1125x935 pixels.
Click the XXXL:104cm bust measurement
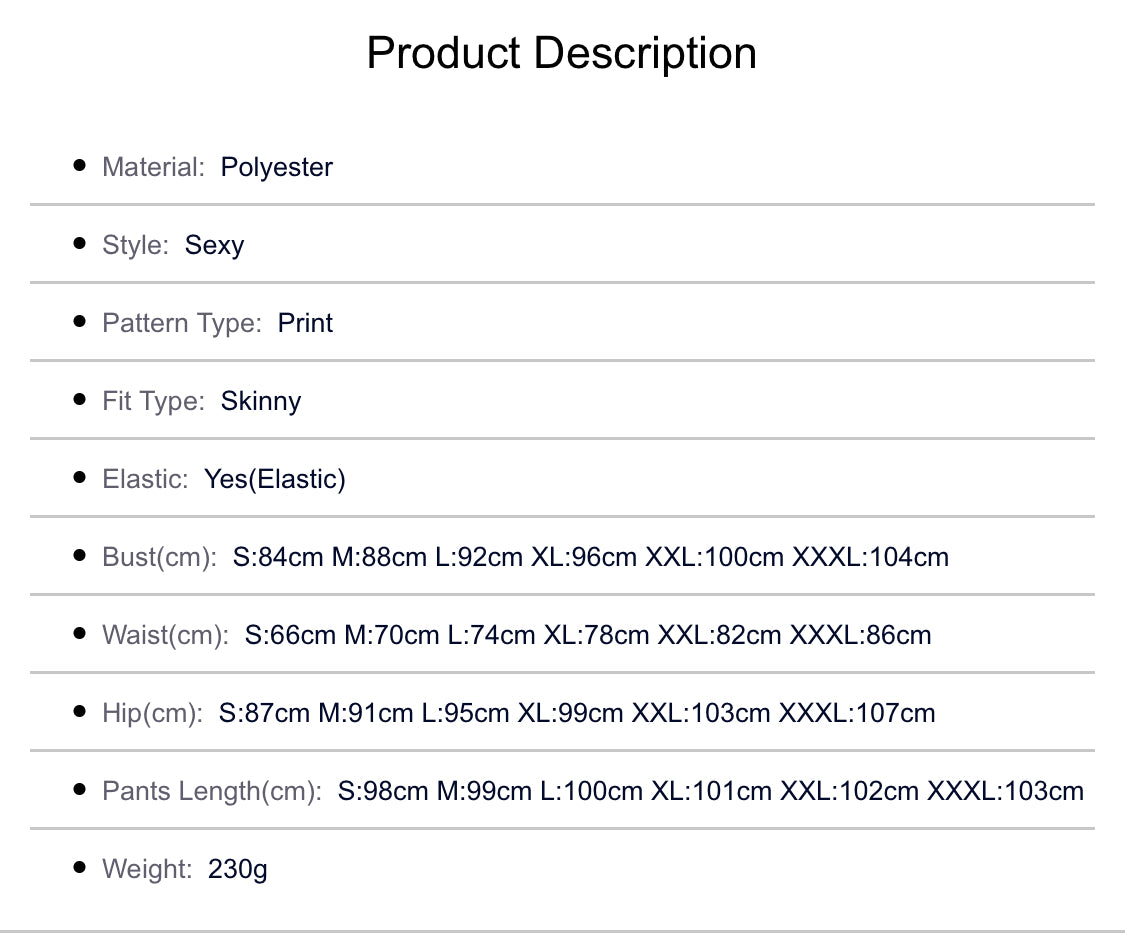click(870, 557)
